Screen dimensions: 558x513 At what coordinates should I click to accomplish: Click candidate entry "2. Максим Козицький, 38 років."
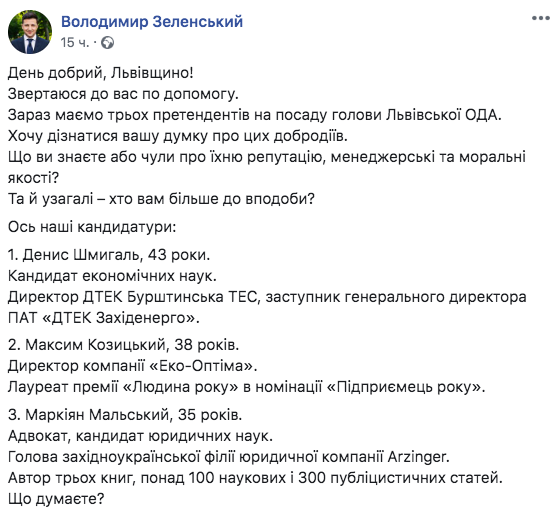tap(123, 345)
